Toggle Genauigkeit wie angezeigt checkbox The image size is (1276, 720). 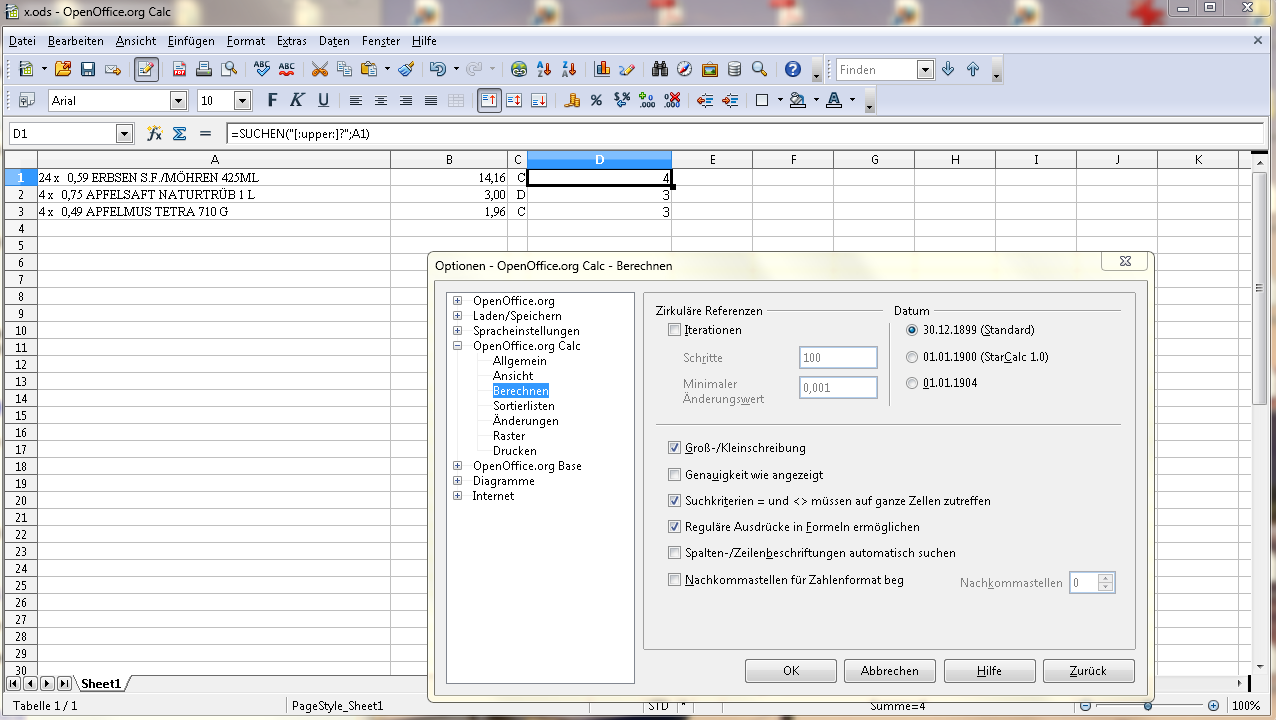pos(674,475)
